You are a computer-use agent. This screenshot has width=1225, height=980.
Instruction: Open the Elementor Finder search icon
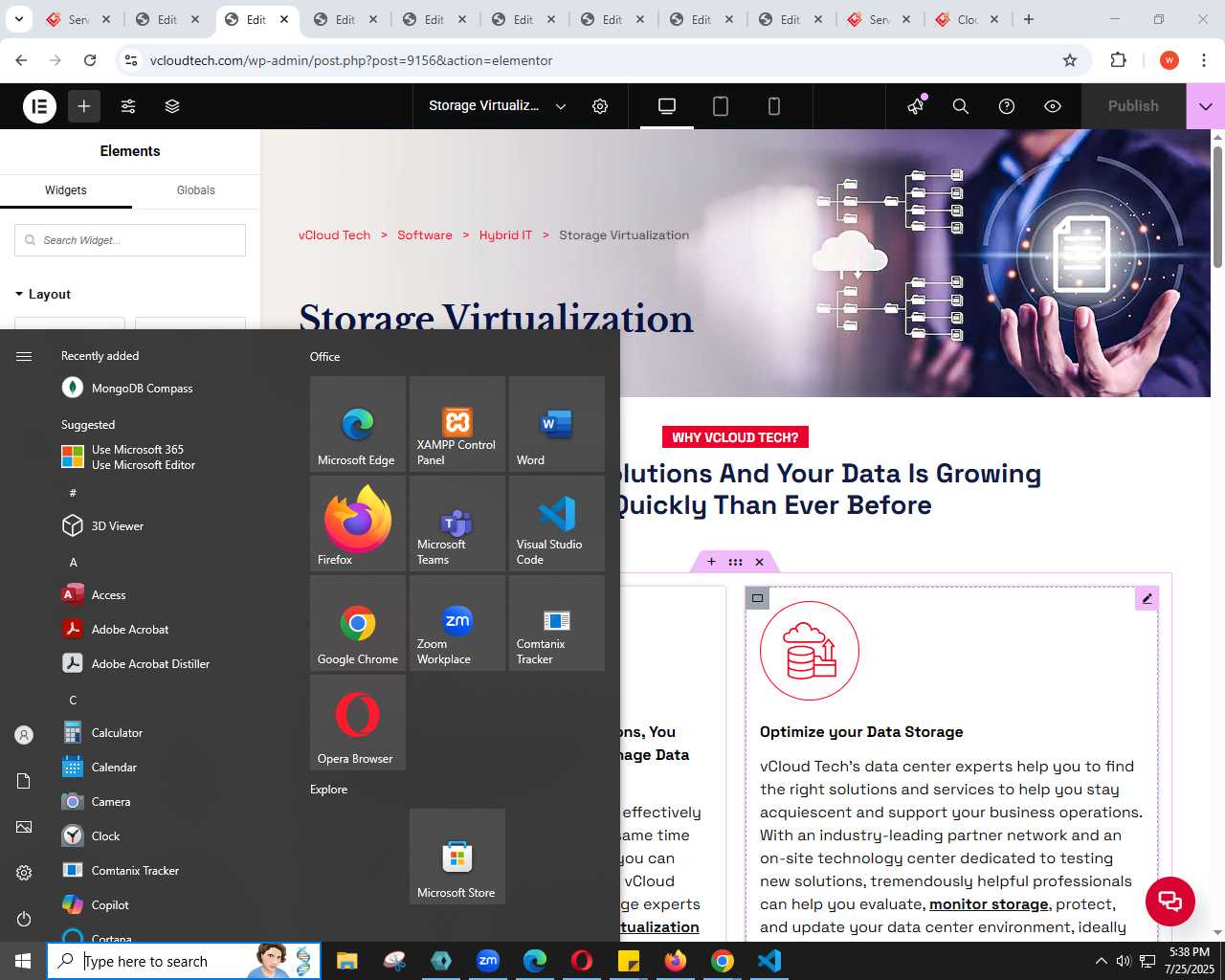click(961, 106)
